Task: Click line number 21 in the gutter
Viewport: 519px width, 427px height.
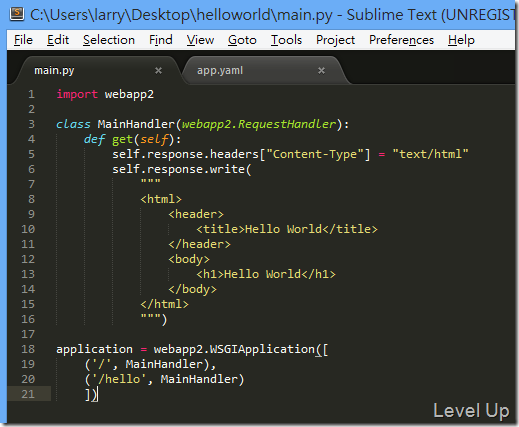Action: (x=28, y=394)
